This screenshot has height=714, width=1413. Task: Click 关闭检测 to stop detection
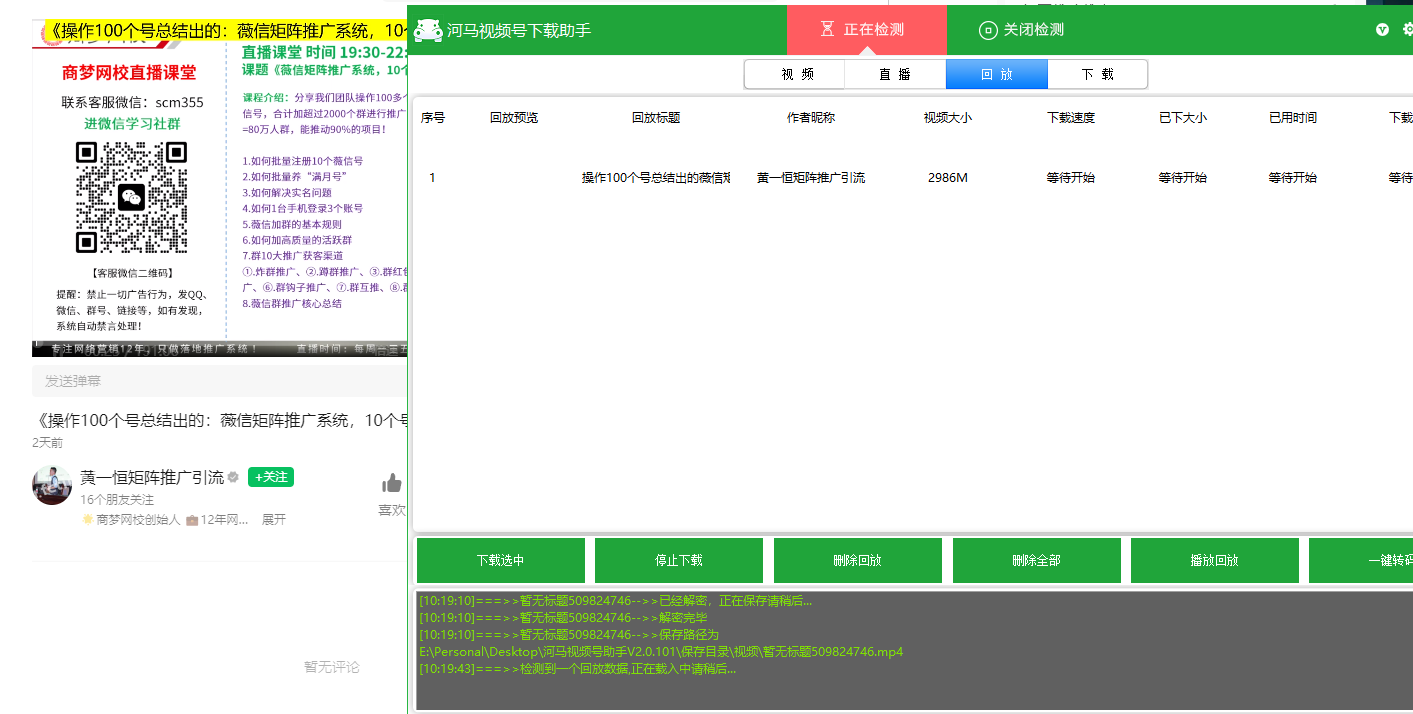click(x=1021, y=30)
